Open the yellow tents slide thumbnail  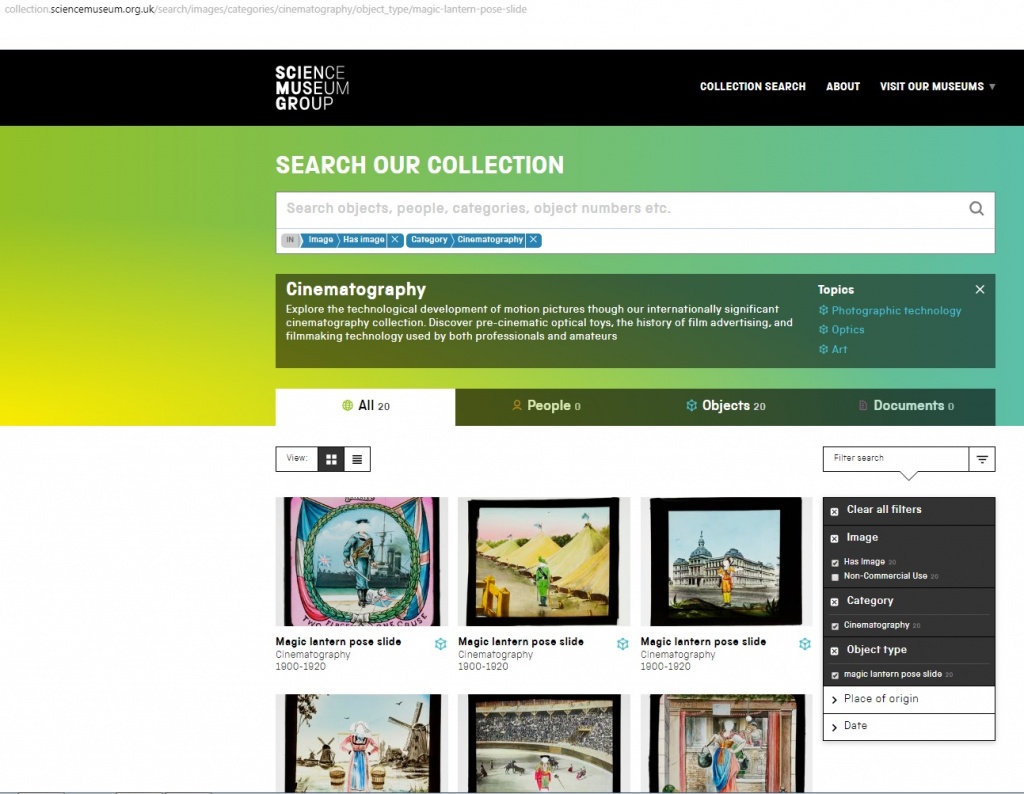[544, 562]
